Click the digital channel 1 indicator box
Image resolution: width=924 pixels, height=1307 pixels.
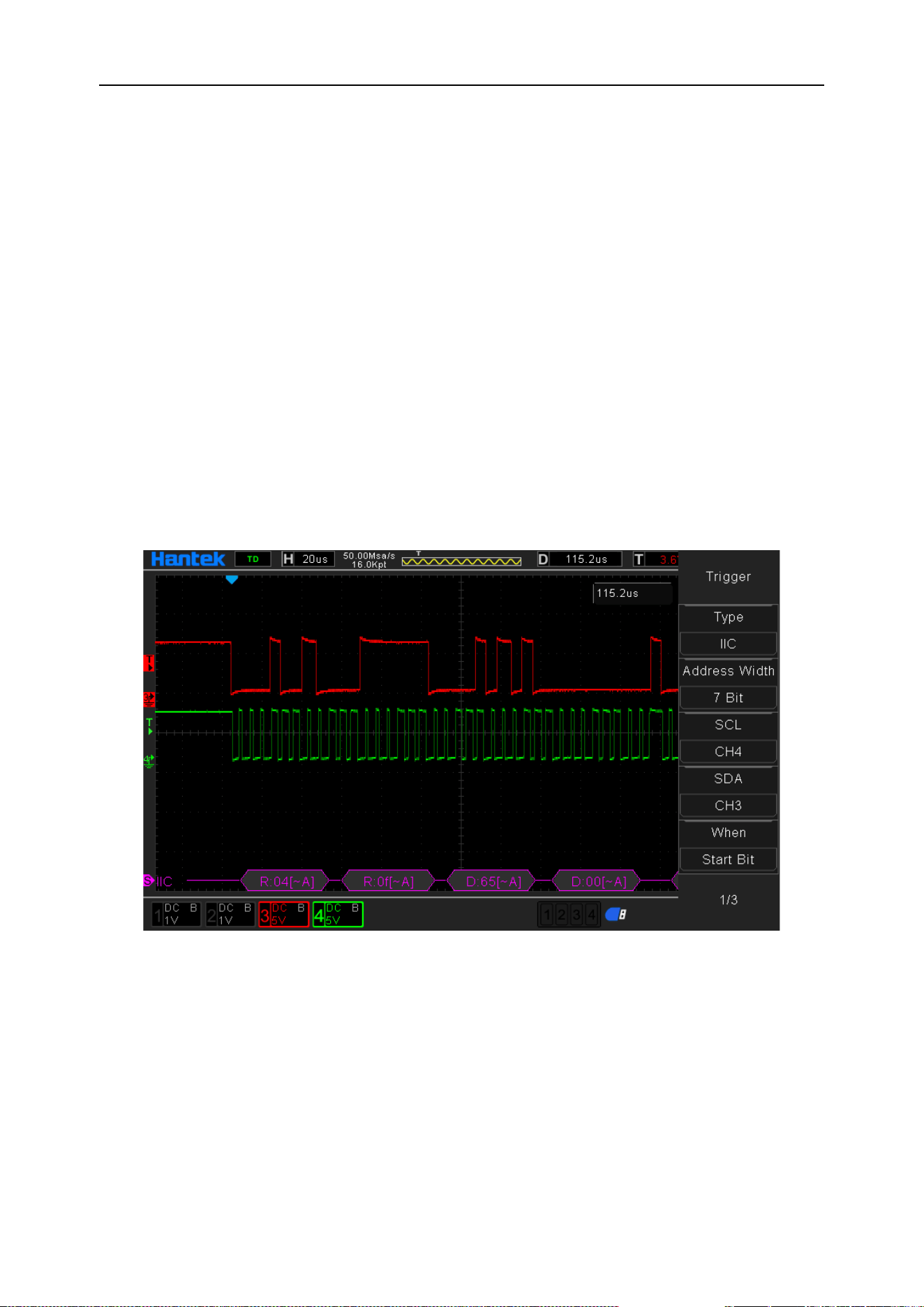(x=547, y=914)
